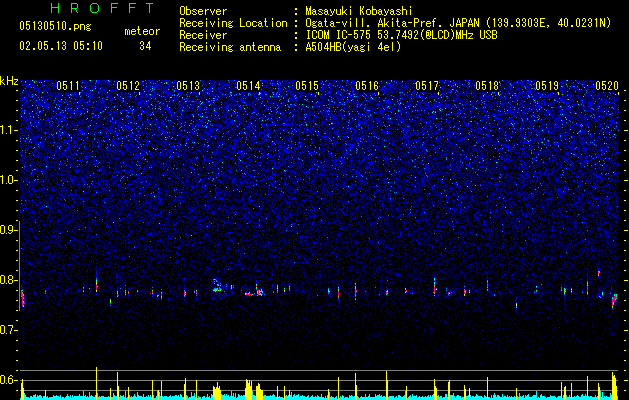The width and height of the screenshot is (629, 400).
Task: Click the 0.8 kHz axis label
Action: click(x=8, y=280)
